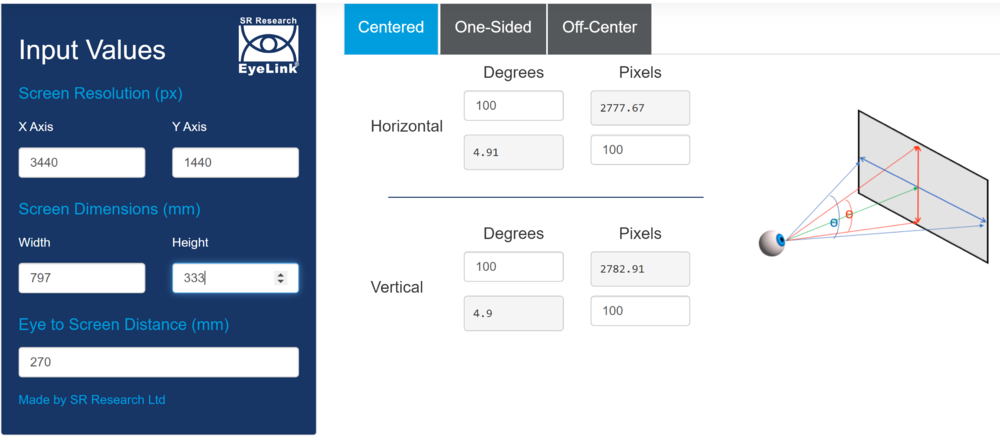Focus the Horizontal Degrees input field
The height and width of the screenshot is (440, 1000).
(x=514, y=106)
